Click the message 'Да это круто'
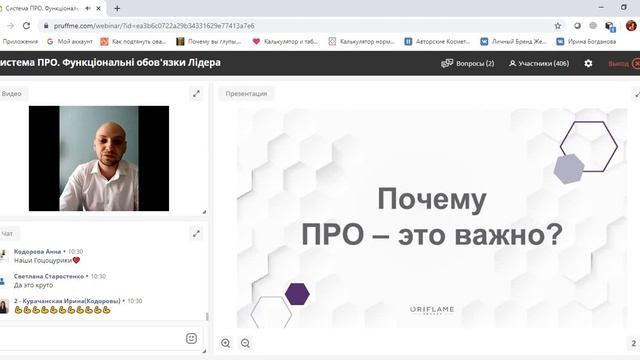Screen dimensions: 640x360 click(x=33, y=285)
